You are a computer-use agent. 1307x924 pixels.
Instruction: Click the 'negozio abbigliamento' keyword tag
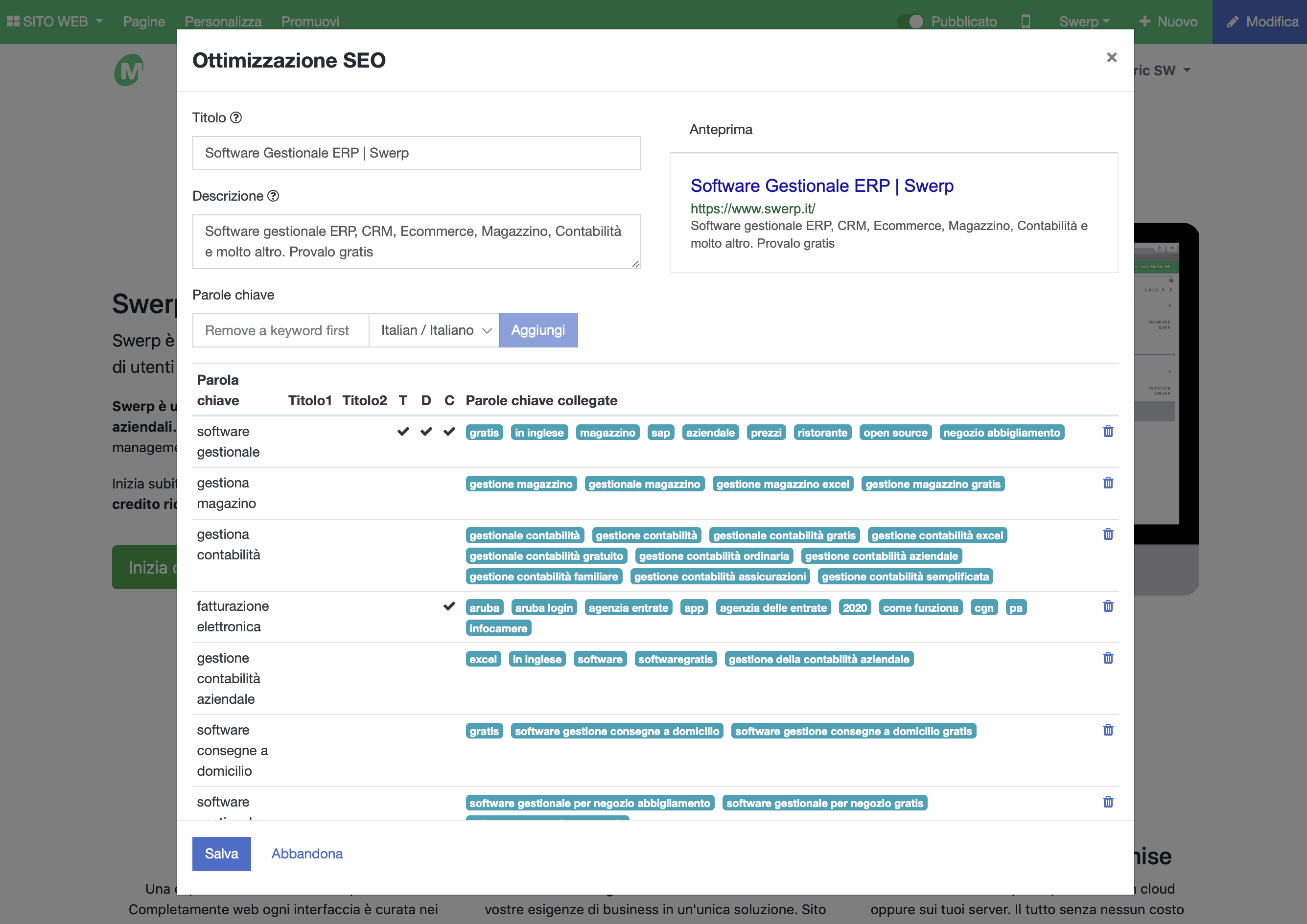pyautogui.click(x=1002, y=433)
